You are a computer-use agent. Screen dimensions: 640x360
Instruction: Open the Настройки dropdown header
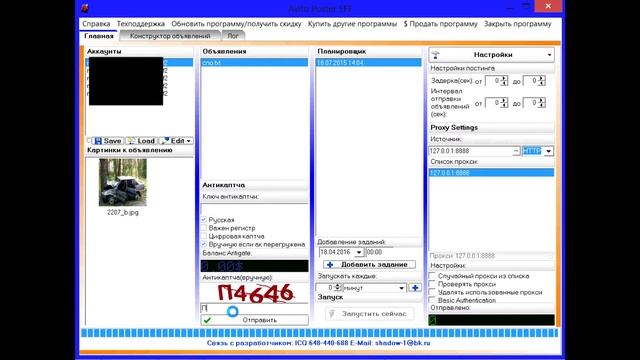491,55
